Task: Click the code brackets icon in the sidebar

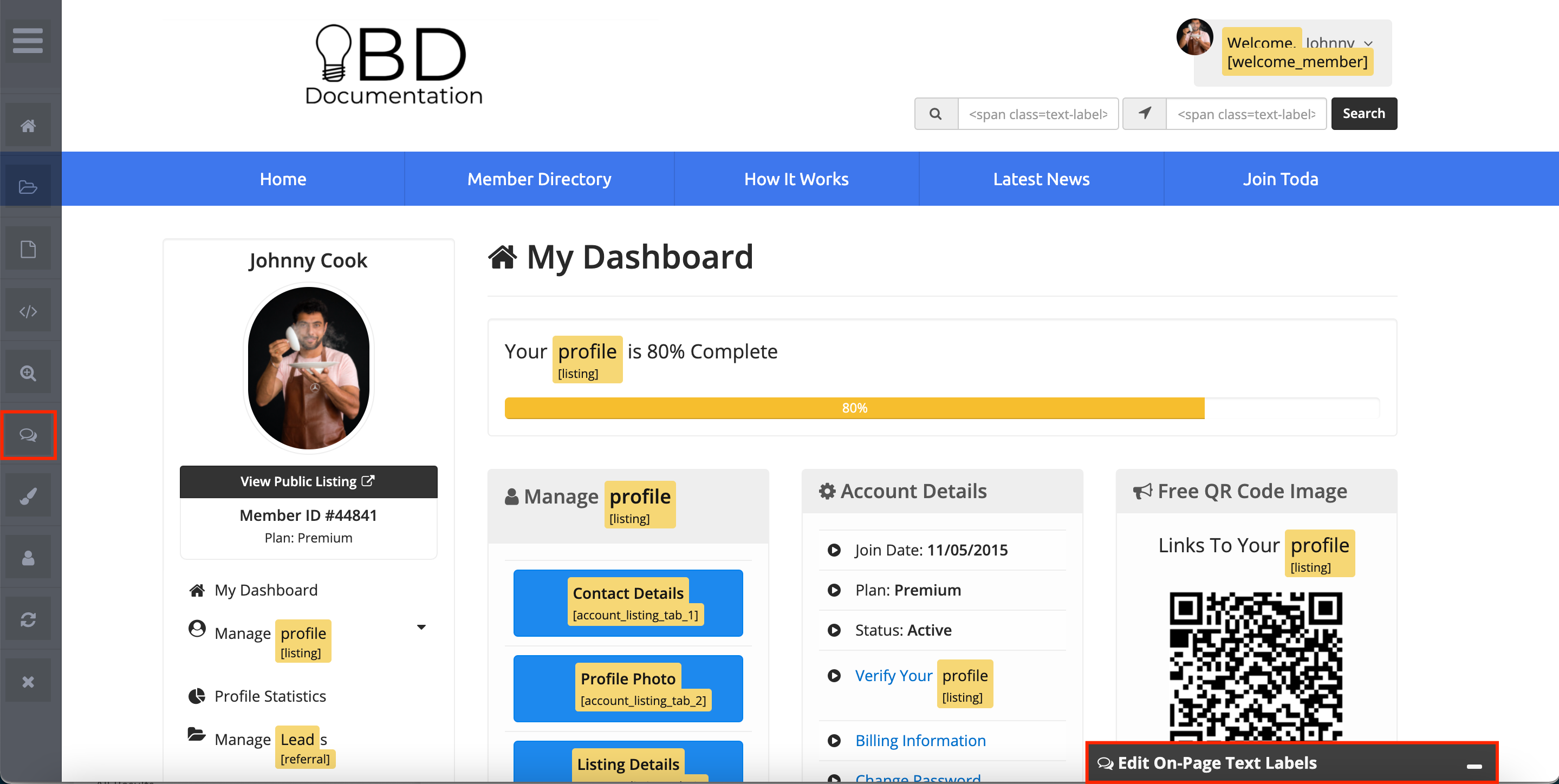Action: [x=28, y=311]
